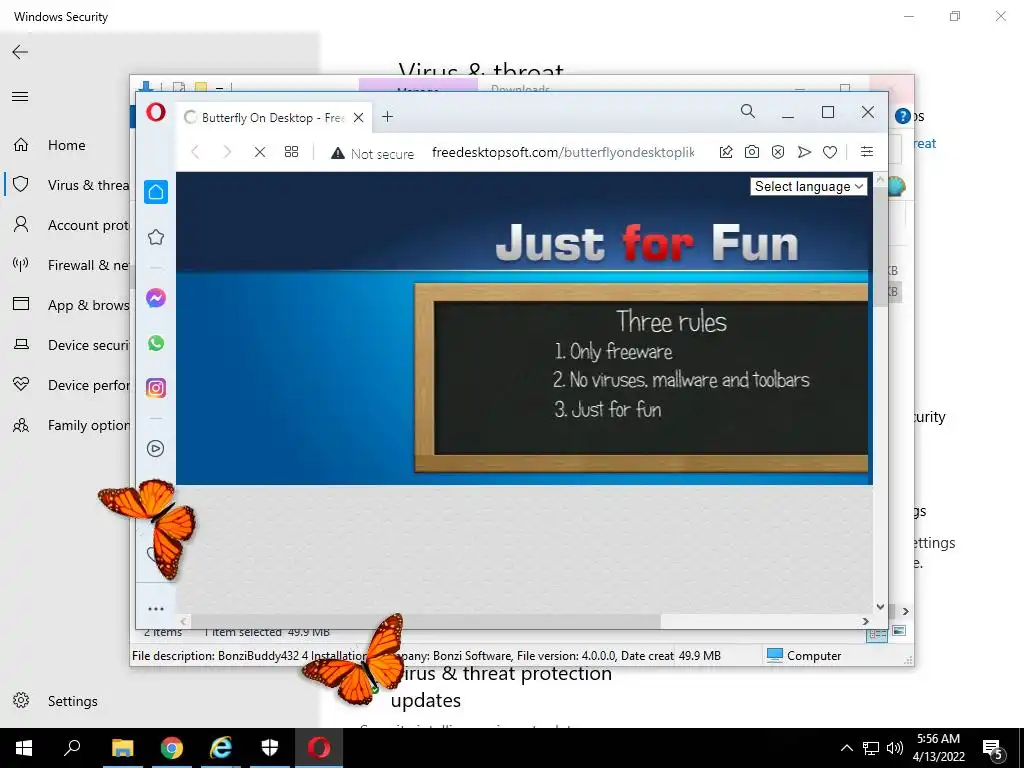Go back in Opera browser
The image size is (1024, 768).
(x=195, y=152)
